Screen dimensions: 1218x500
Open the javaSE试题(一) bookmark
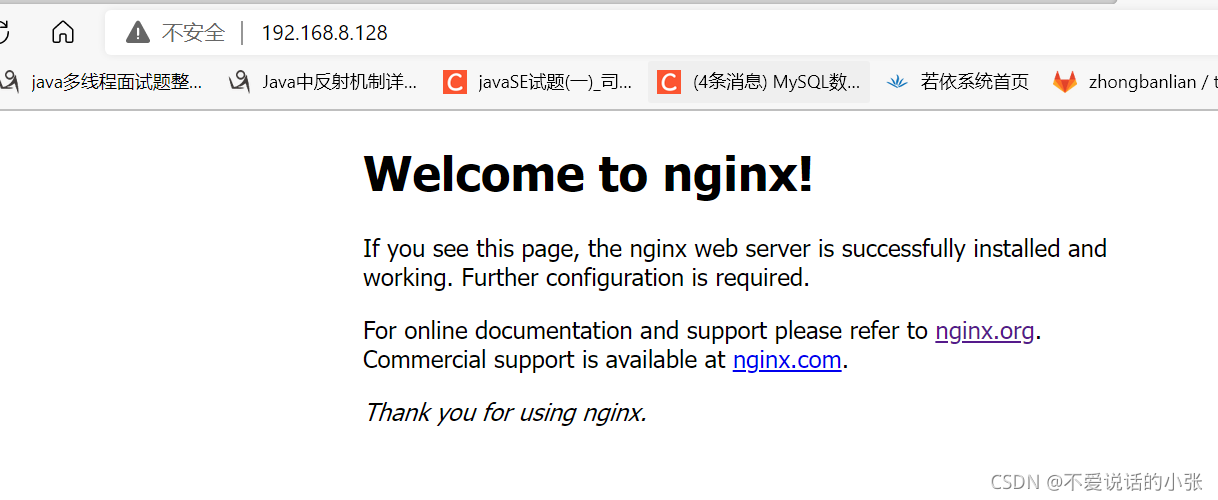coord(538,82)
